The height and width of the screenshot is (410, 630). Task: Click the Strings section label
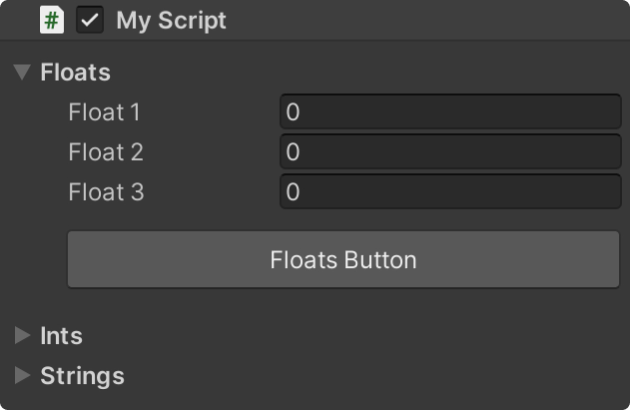pos(82,376)
